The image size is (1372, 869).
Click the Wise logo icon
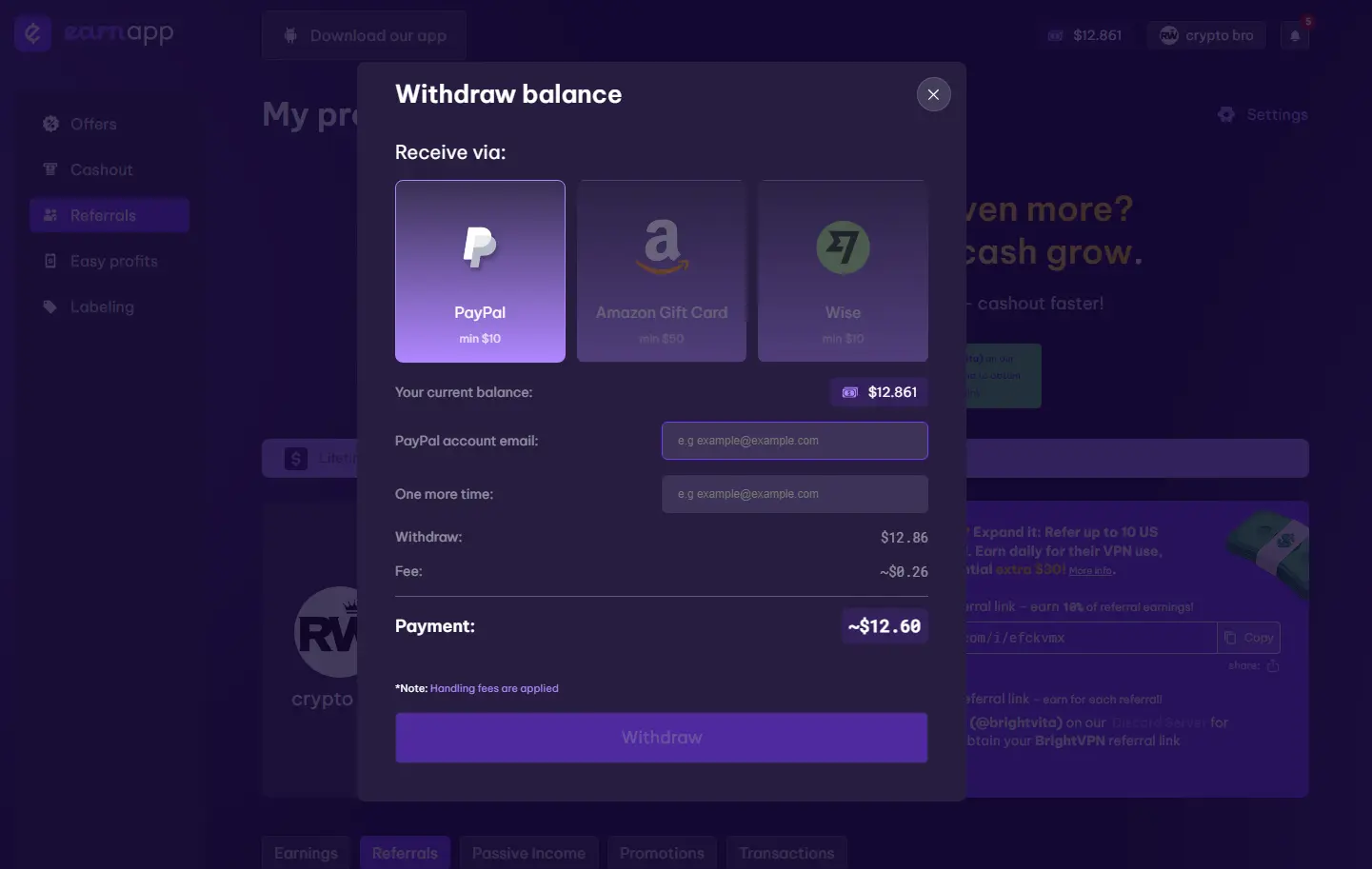tap(843, 247)
